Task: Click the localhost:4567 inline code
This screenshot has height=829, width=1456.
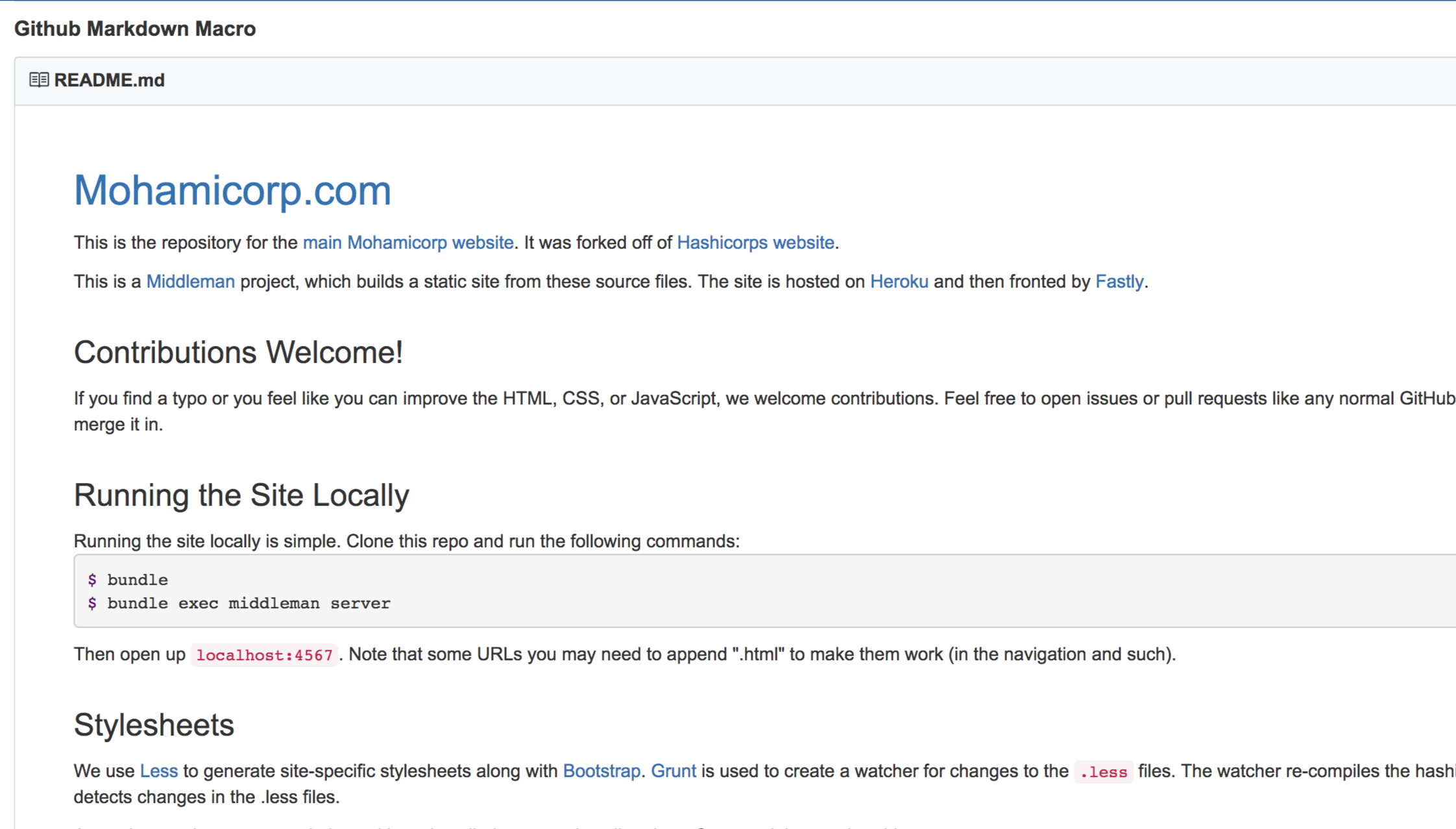Action: [264, 655]
